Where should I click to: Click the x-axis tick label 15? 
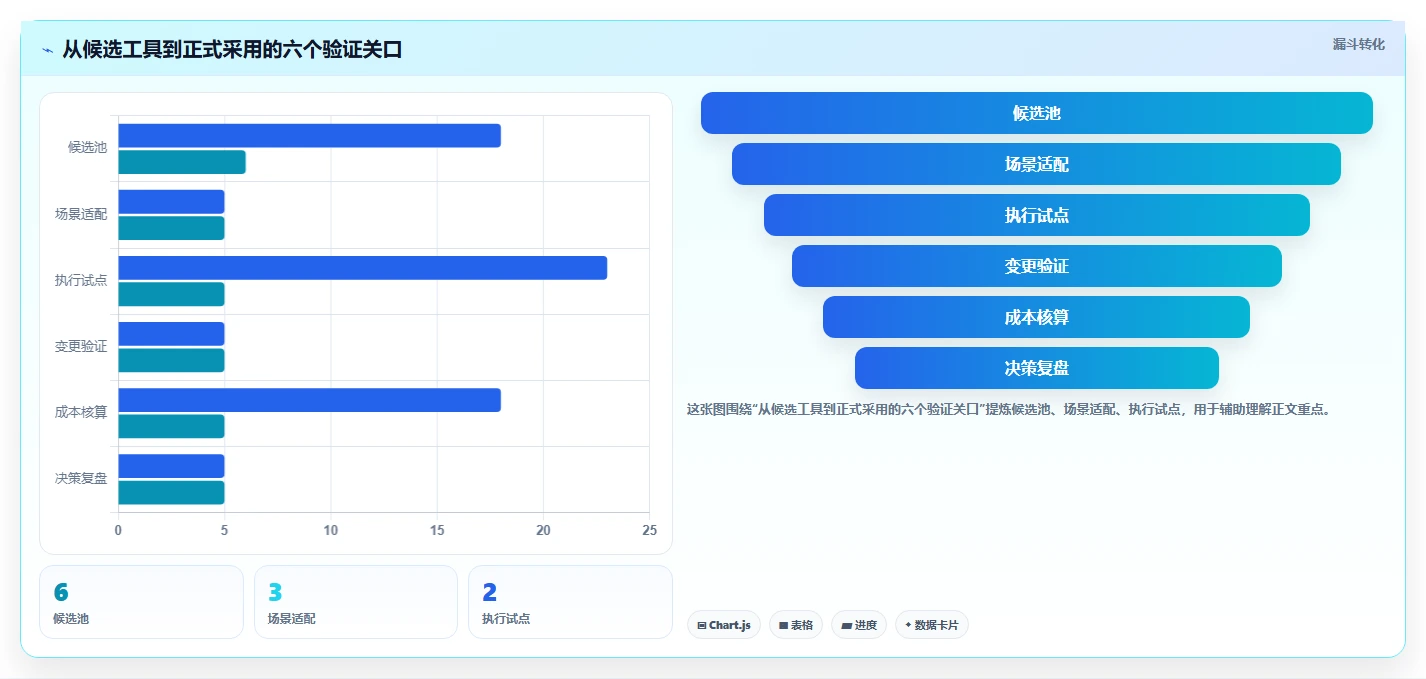(437, 530)
